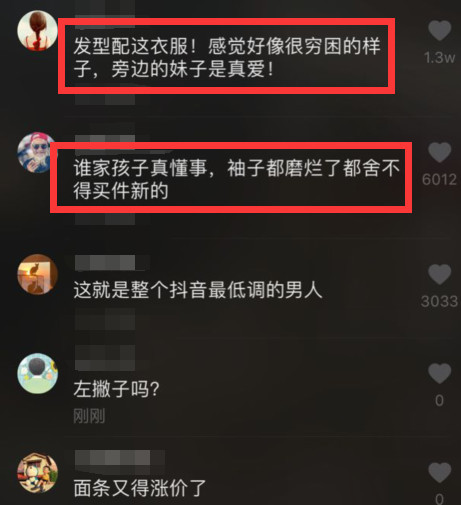The image size is (461, 505).
Task: Select the 谁家孩子真懂事 comment text
Action: [236, 179]
